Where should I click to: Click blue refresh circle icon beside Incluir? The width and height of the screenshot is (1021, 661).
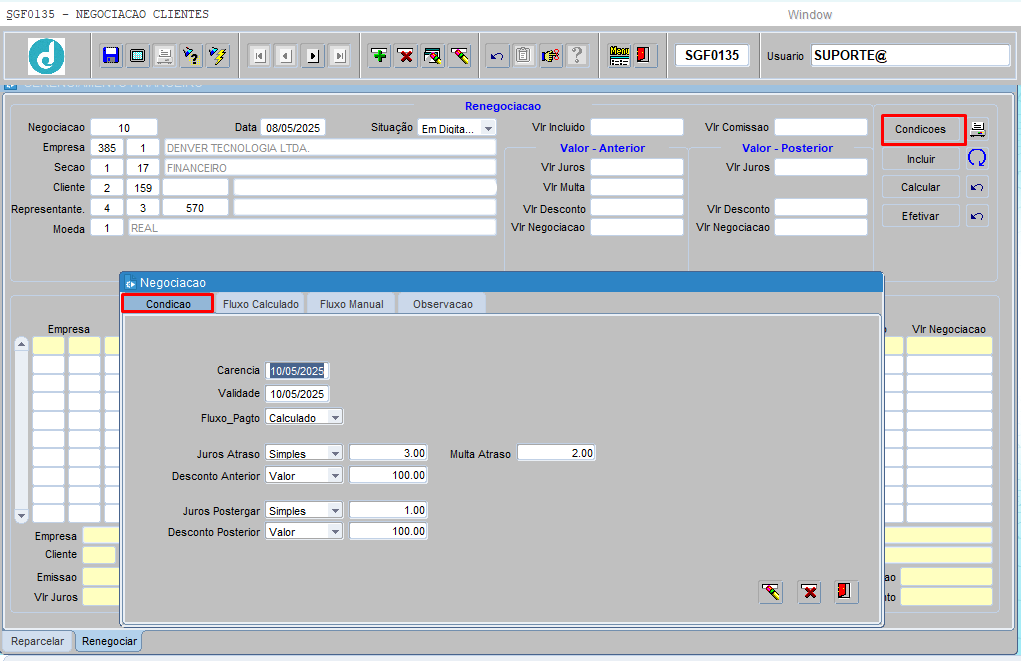click(x=977, y=158)
